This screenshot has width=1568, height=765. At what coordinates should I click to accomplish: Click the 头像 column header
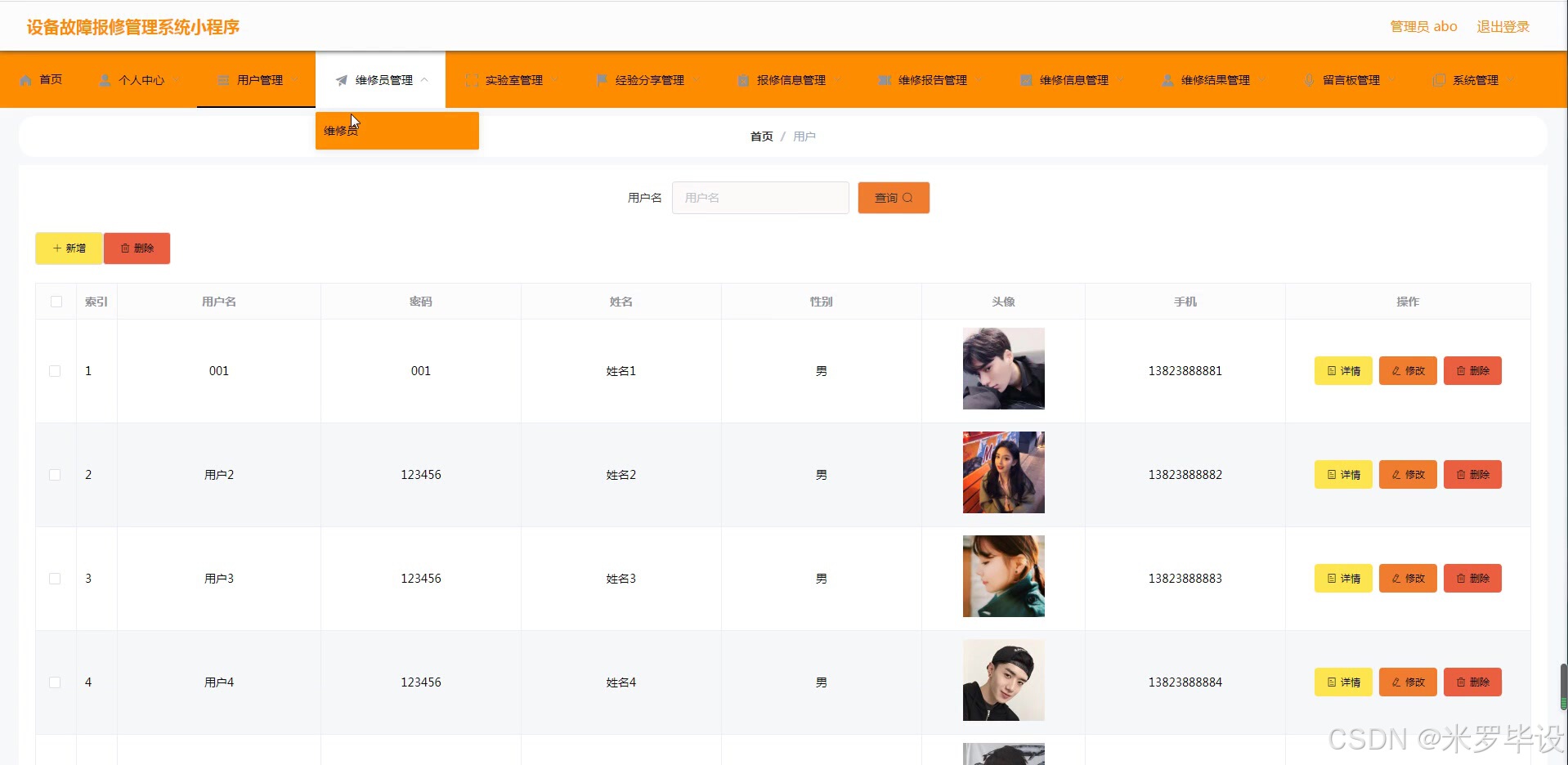(x=1004, y=302)
